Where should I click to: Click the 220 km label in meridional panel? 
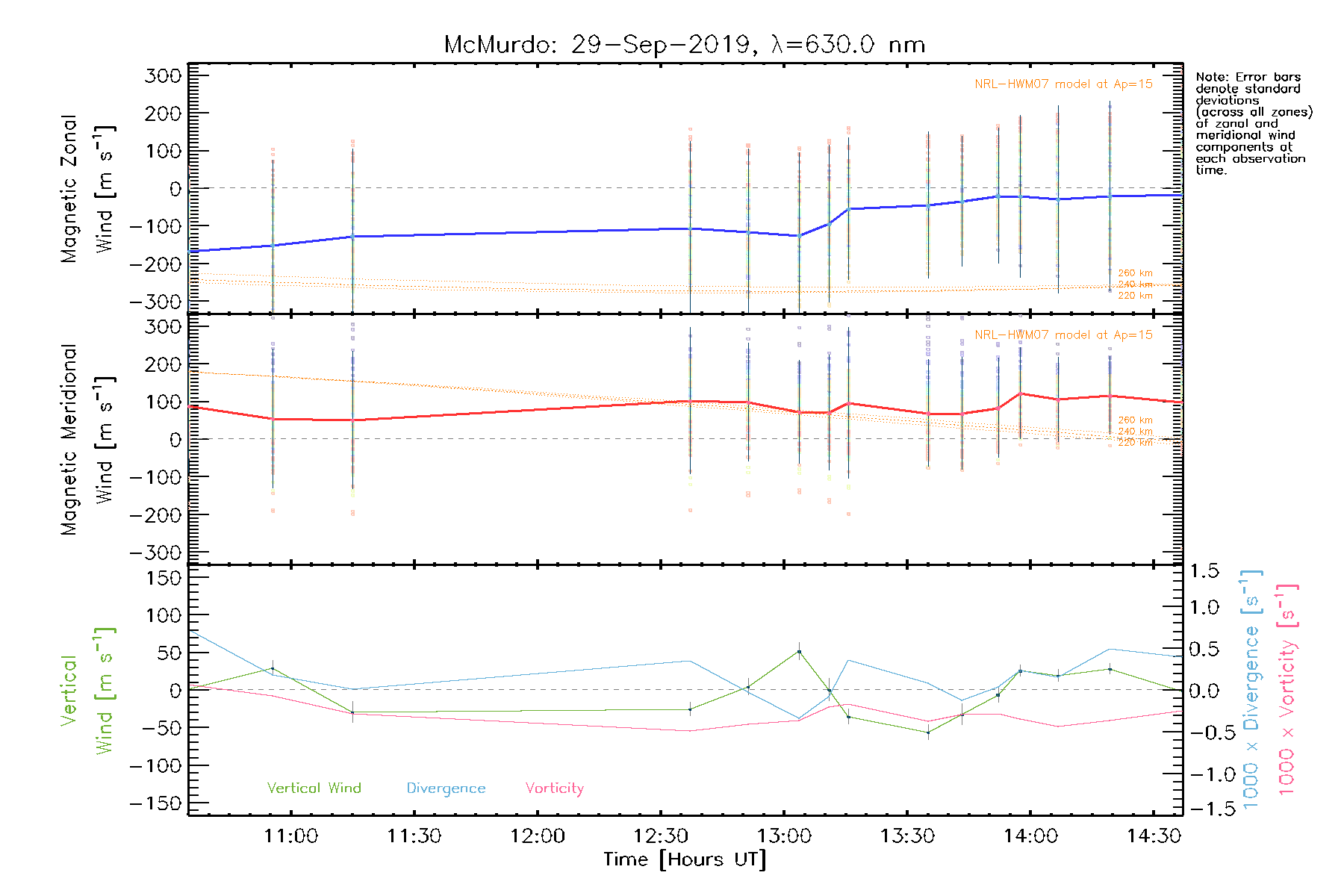1135,443
